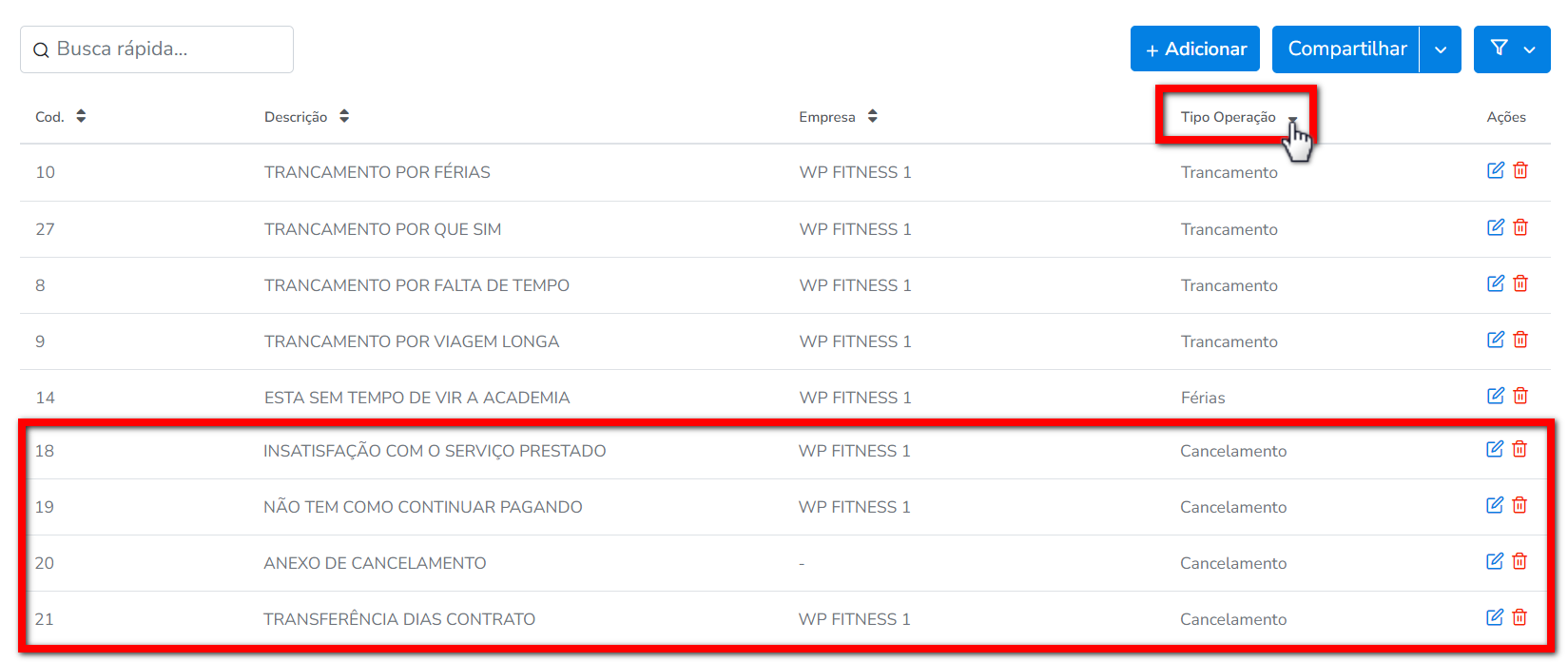Image resolution: width=1568 pixels, height=662 pixels.
Task: Edit the TRANCAMENTO POR VIAGEM LONGA row
Action: (1496, 340)
